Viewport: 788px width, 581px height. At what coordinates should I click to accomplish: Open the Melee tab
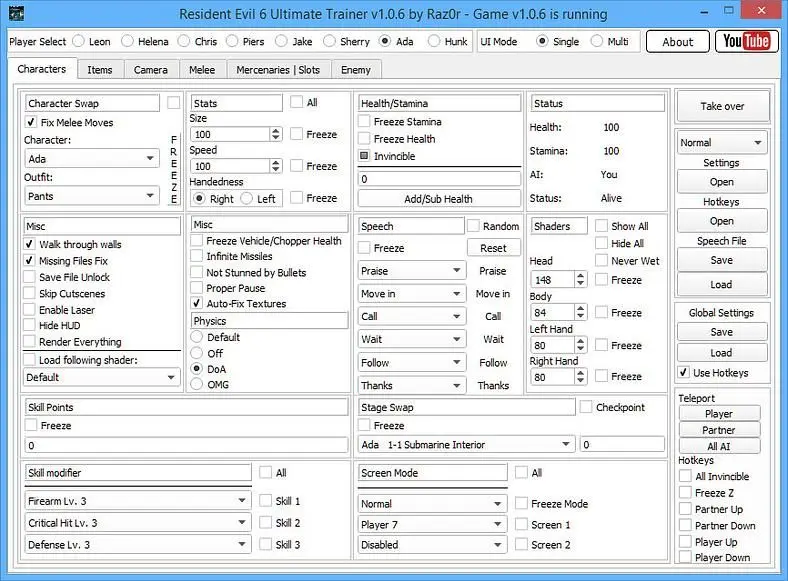(202, 70)
